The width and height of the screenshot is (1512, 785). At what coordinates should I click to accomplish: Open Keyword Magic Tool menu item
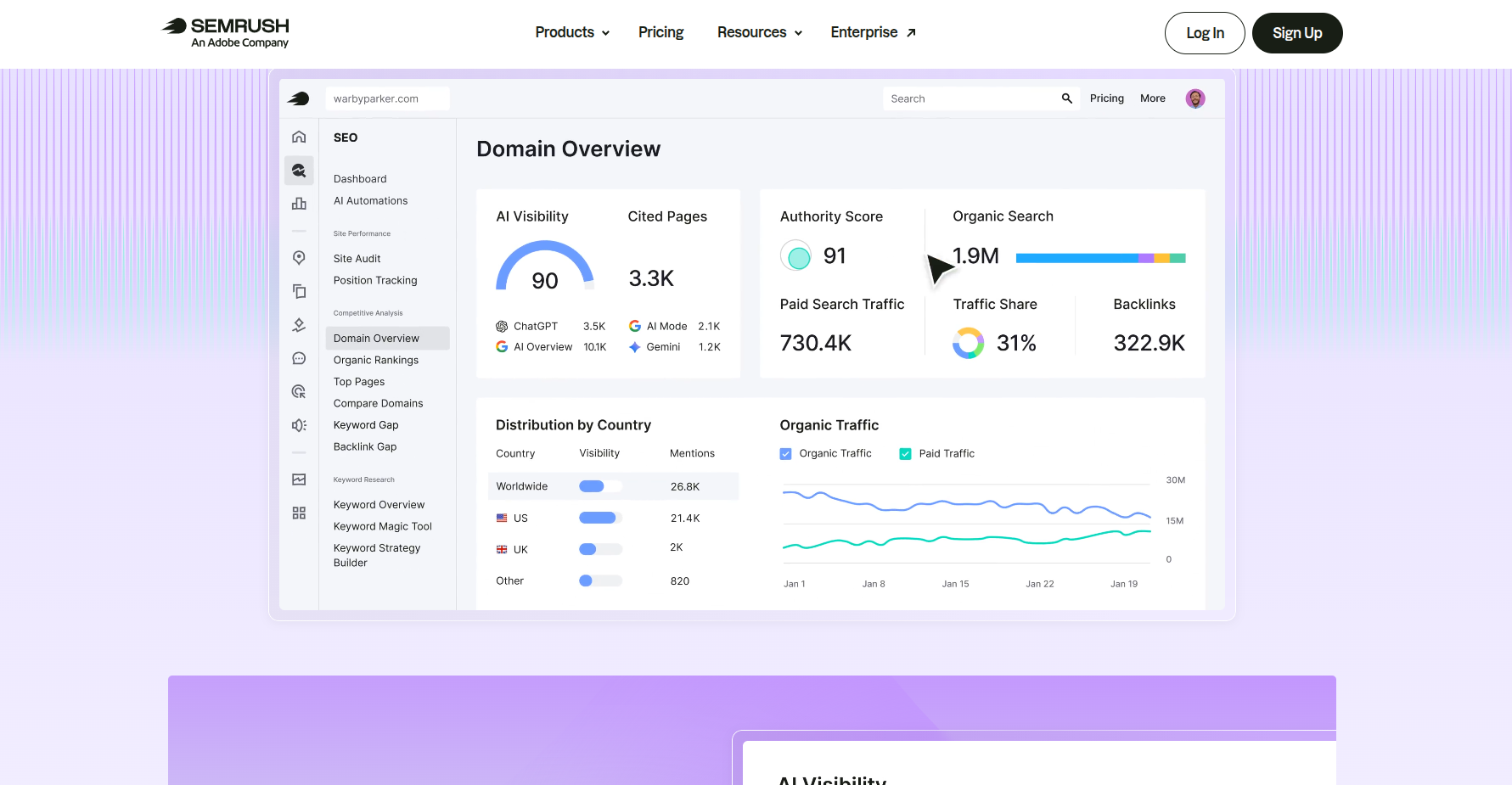[383, 526]
